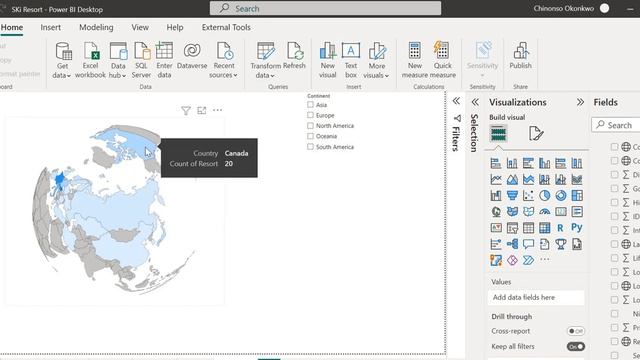This screenshot has height=360, width=640.
Task: Toggle the Keep all filters switch
Action: pos(576,347)
